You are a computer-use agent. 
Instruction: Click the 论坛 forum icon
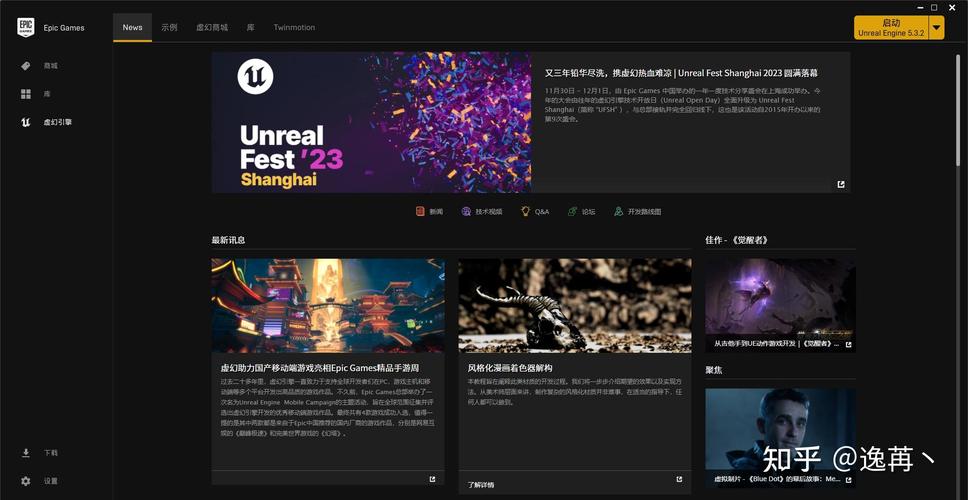[572, 211]
